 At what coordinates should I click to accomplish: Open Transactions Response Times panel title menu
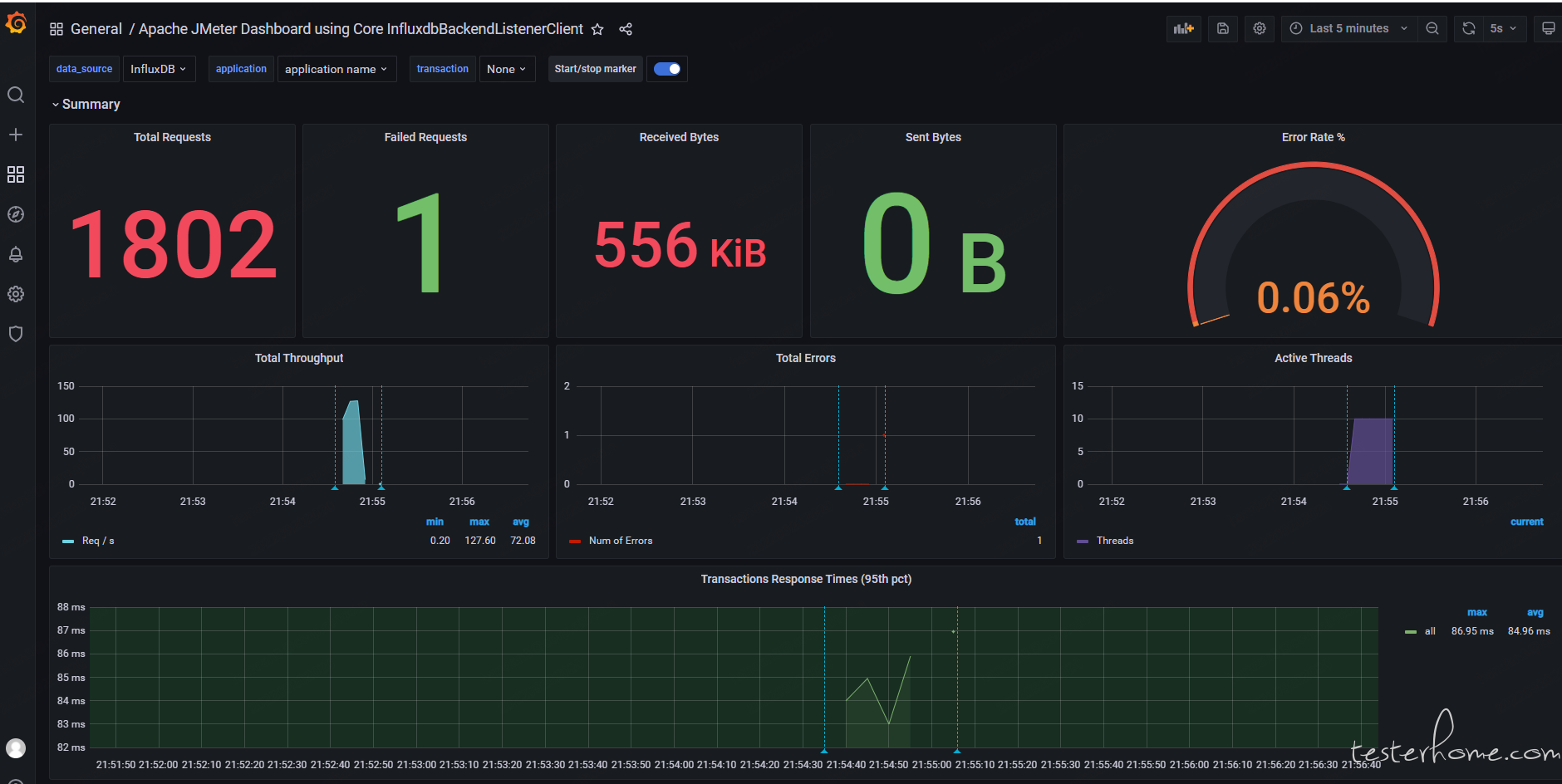pos(806,579)
